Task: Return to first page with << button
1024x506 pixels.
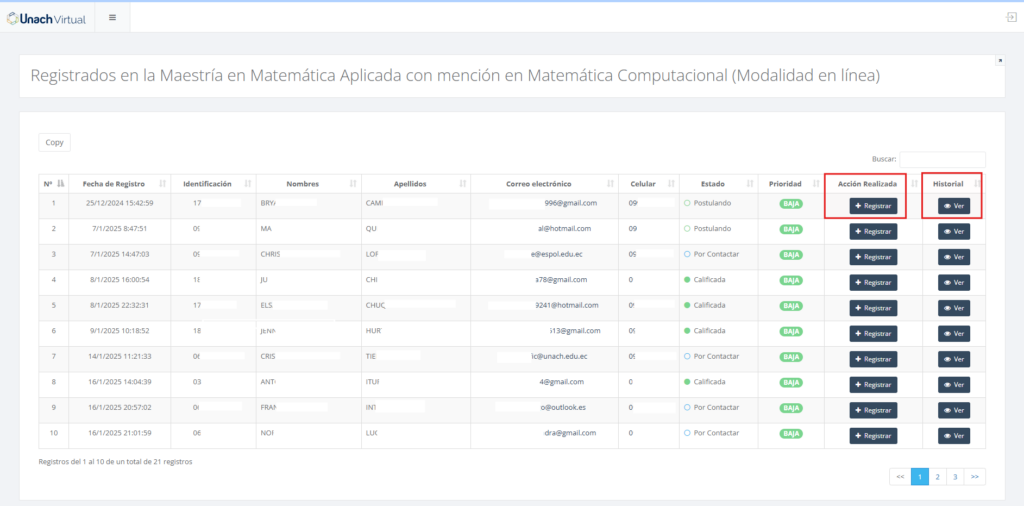Action: pyautogui.click(x=900, y=477)
